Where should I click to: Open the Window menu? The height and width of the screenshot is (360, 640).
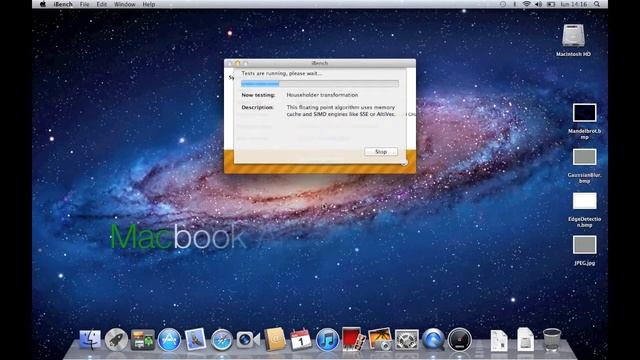[x=124, y=4]
